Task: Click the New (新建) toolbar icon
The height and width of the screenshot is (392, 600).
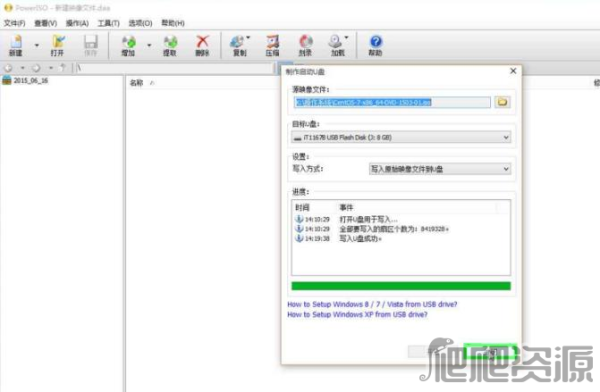Action: coord(16,45)
